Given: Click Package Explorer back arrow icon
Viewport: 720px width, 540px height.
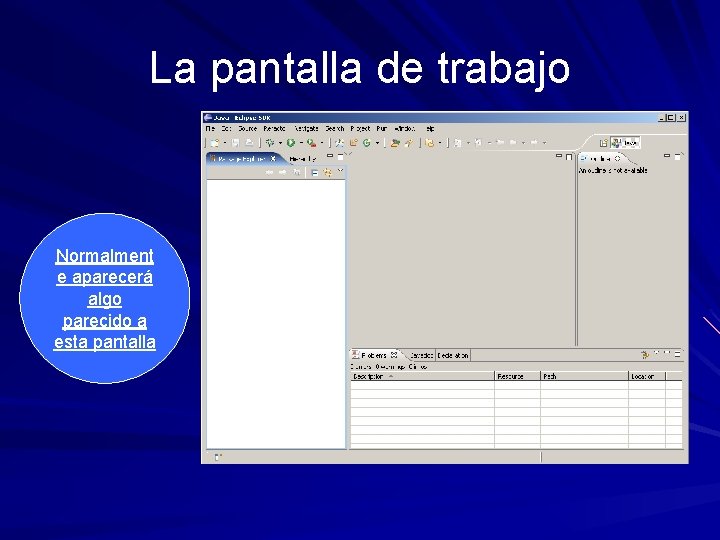Looking at the screenshot, I should (270, 173).
